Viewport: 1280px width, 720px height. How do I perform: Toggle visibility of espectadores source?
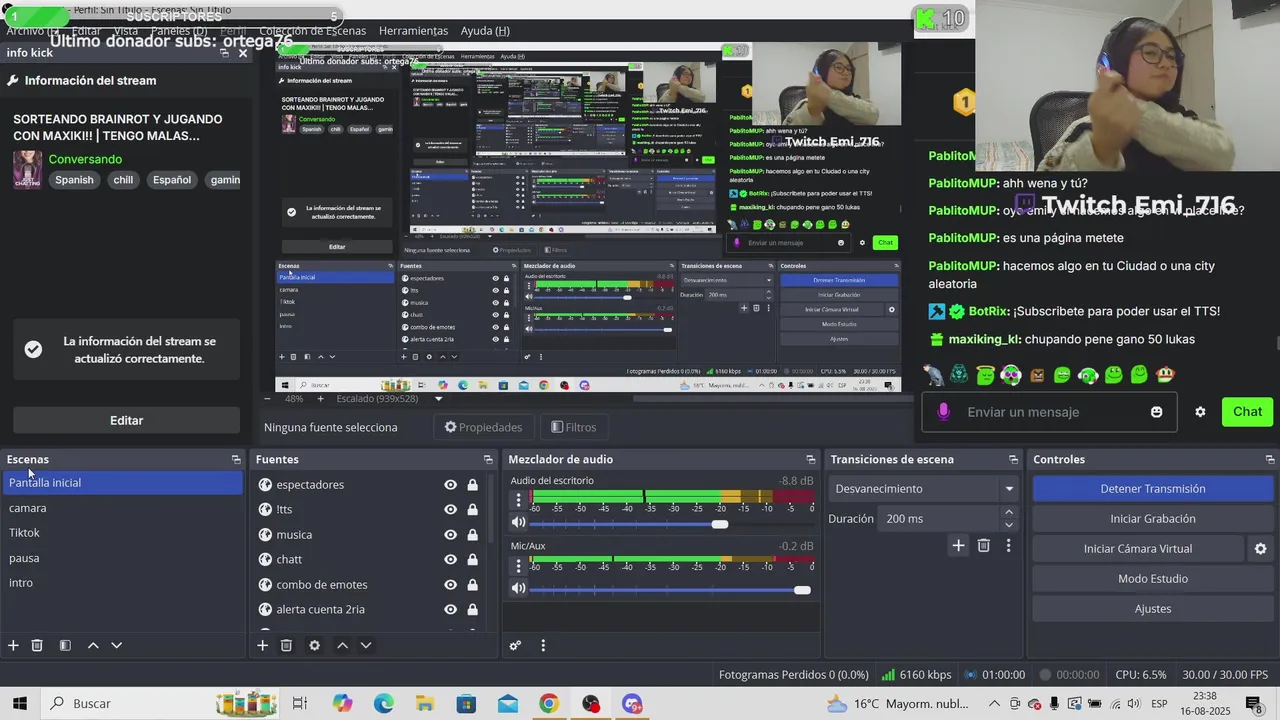[451, 485]
